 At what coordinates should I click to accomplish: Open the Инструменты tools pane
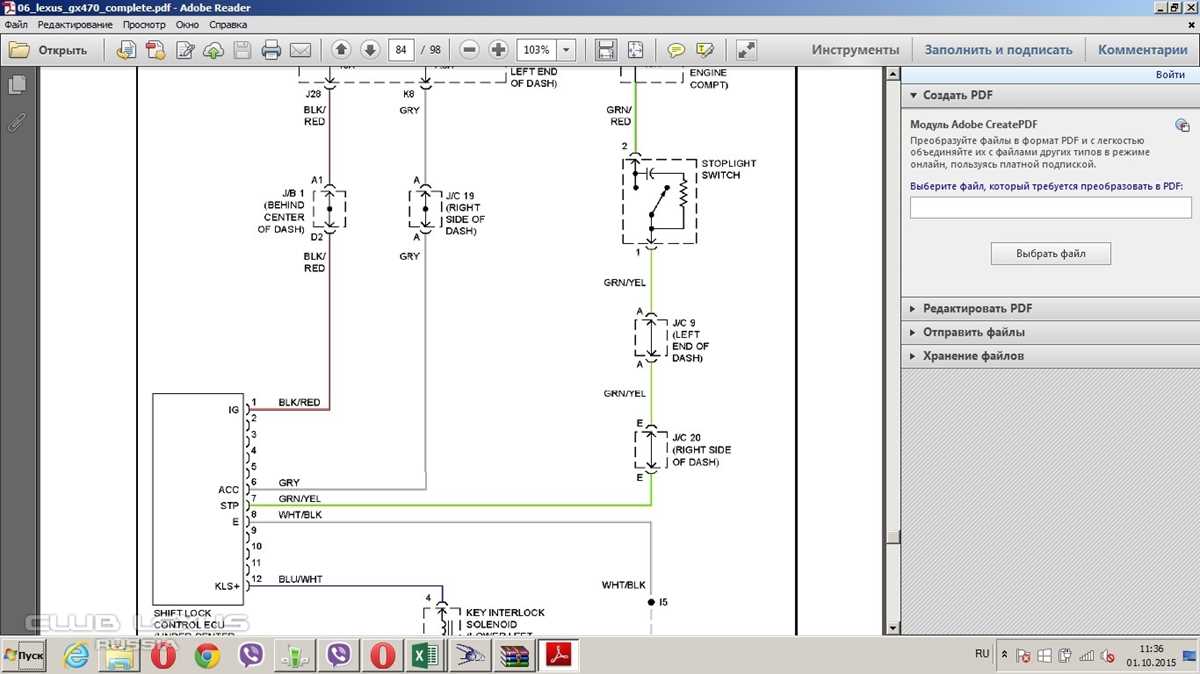(855, 49)
